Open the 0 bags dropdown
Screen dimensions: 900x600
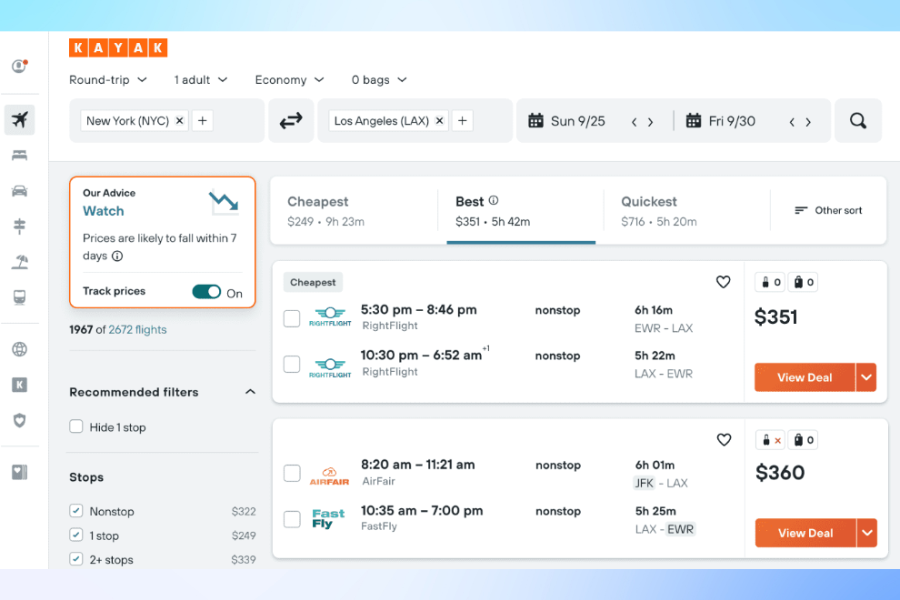tap(379, 80)
